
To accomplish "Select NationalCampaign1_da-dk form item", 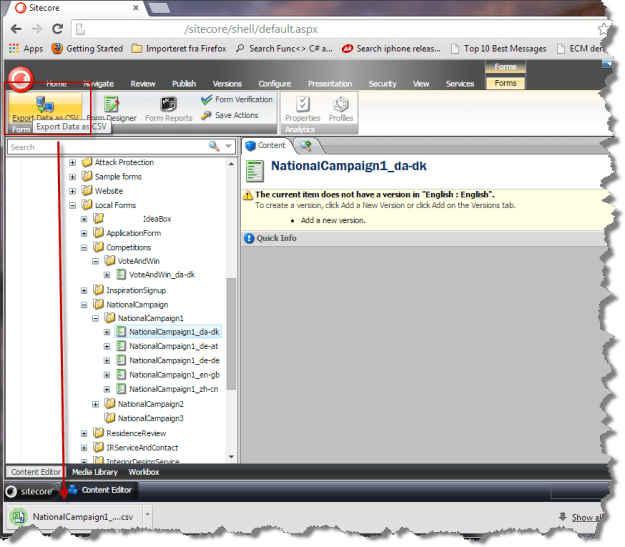I will pyautogui.click(x=168, y=332).
